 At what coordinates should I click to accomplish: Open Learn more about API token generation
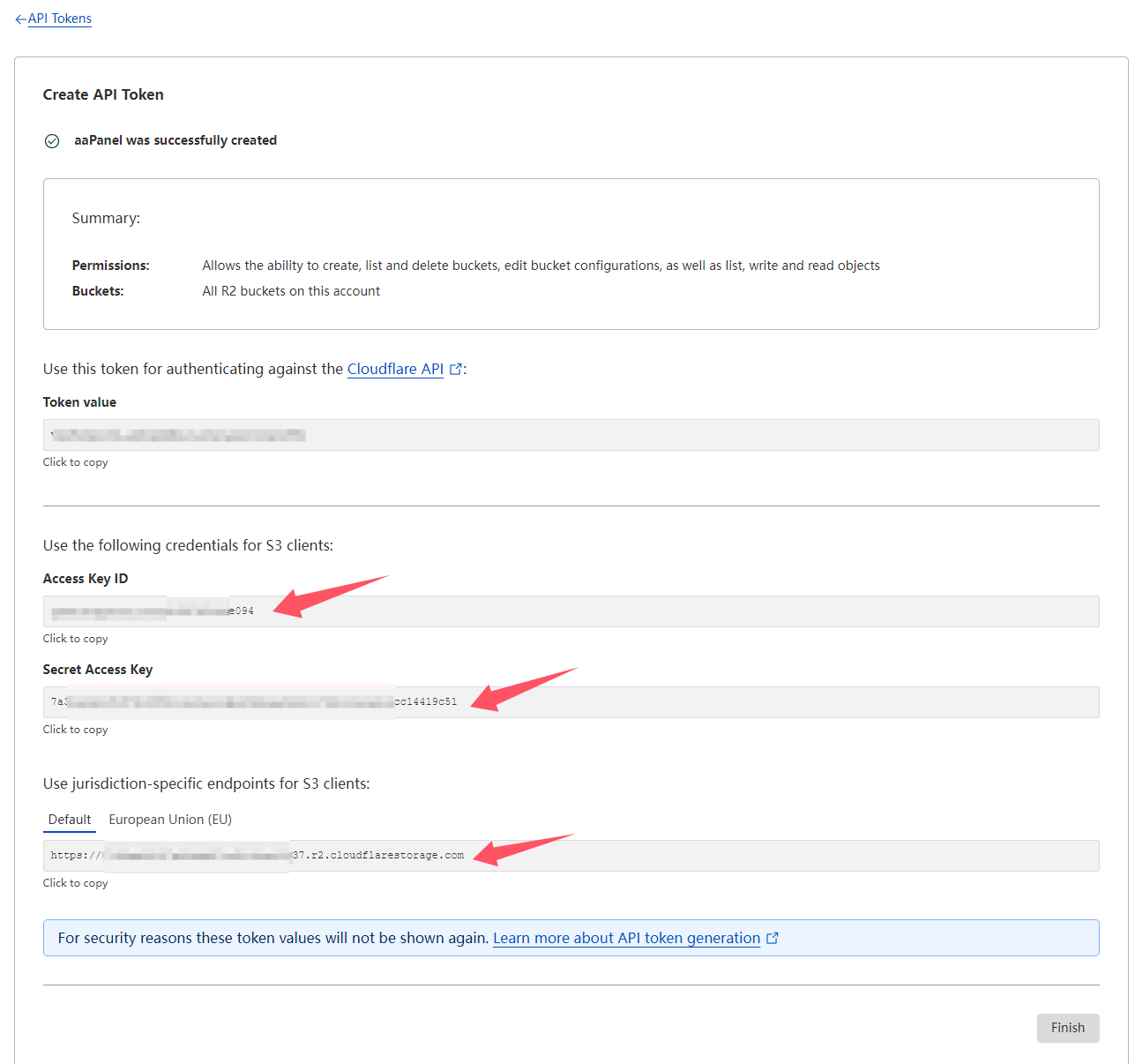(626, 938)
